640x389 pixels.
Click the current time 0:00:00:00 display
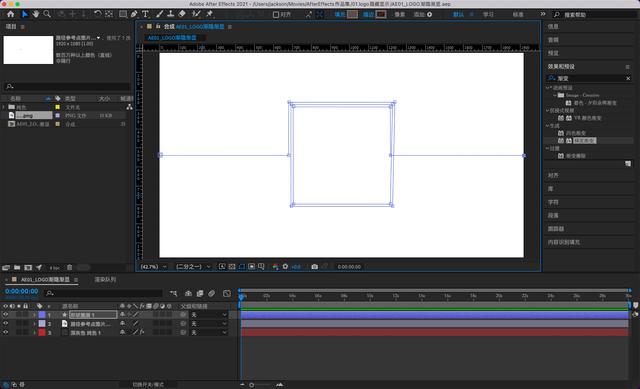point(22,291)
